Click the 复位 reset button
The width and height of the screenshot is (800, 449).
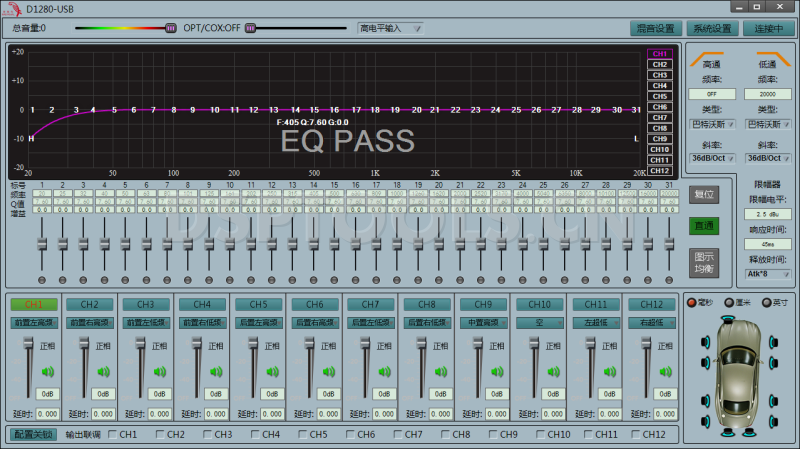[x=703, y=194]
